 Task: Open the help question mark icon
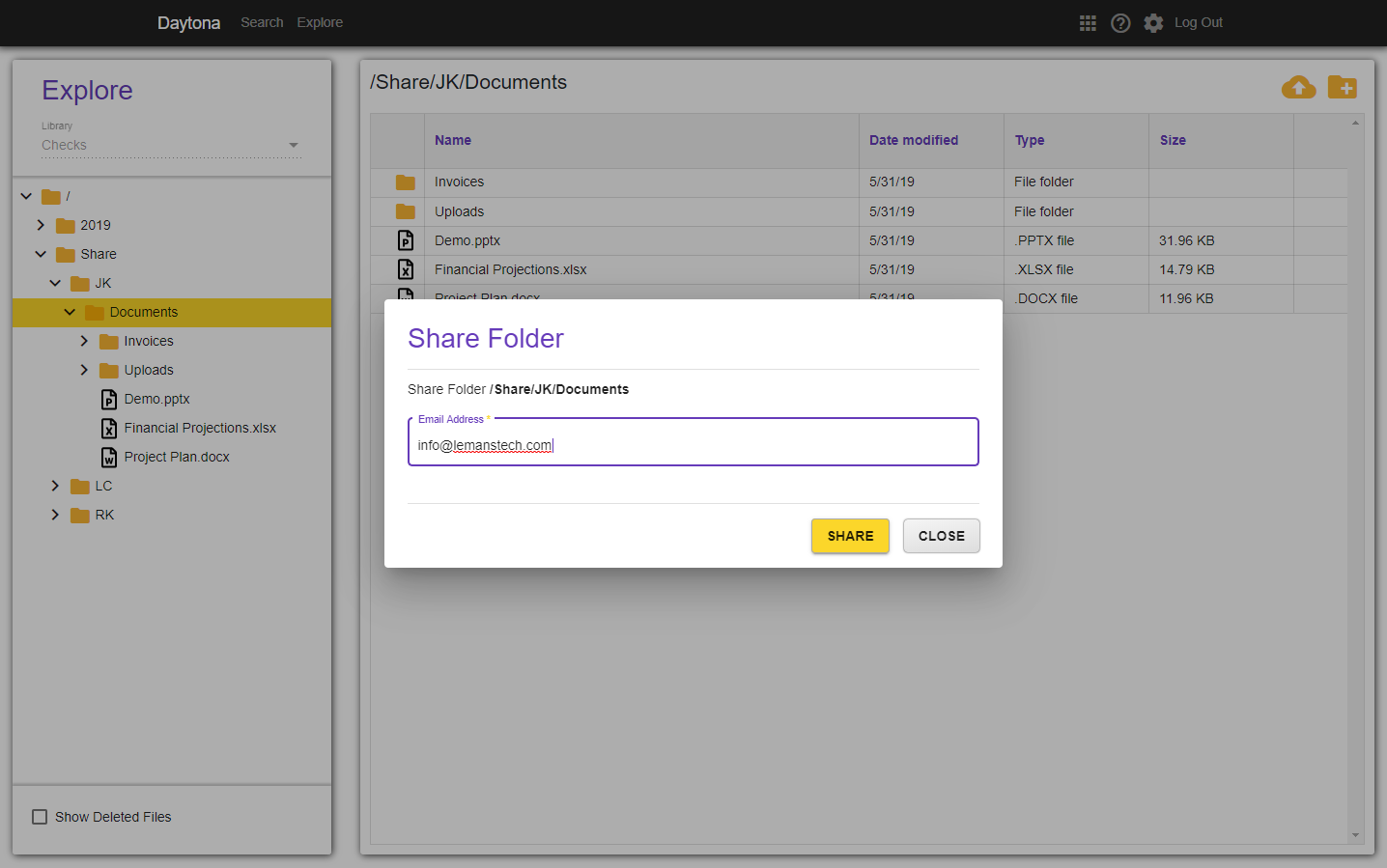[x=1120, y=23]
